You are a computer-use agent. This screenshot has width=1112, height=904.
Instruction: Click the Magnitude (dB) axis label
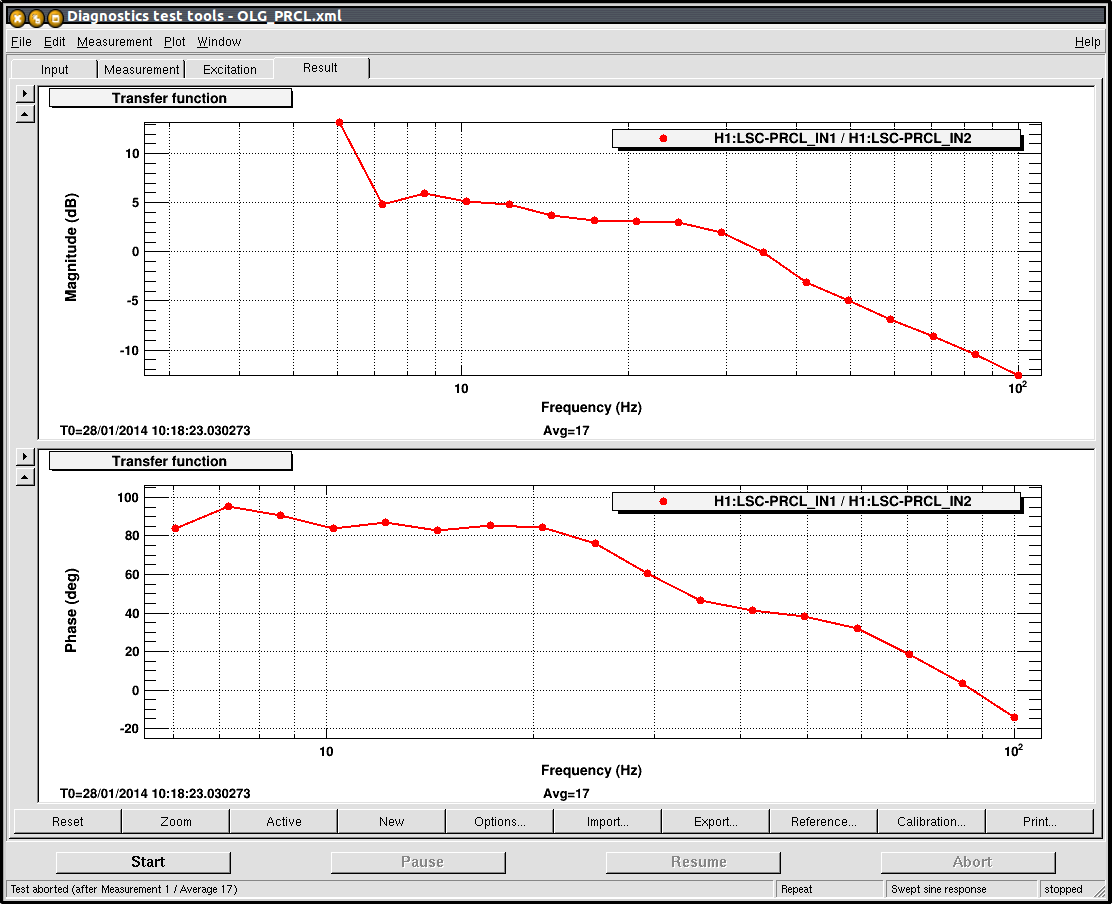[71, 247]
